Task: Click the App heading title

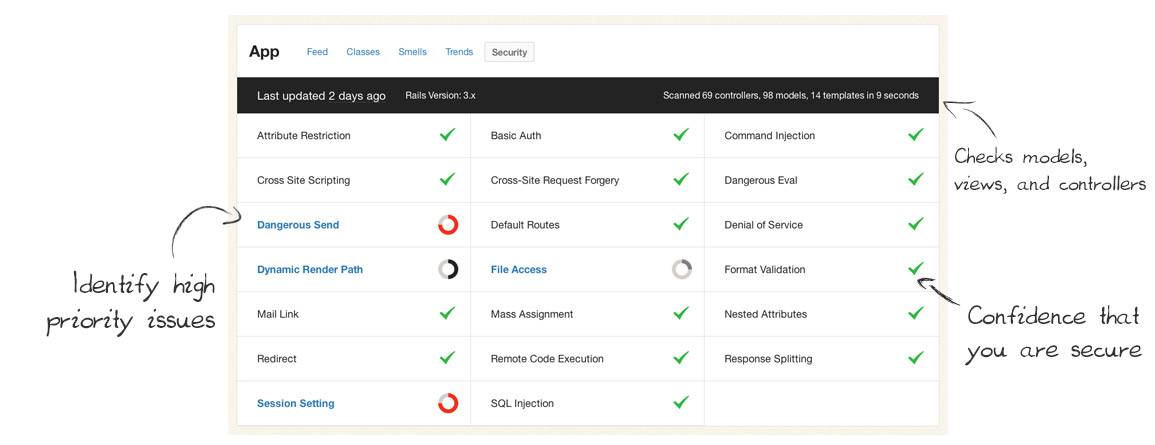Action: [264, 52]
